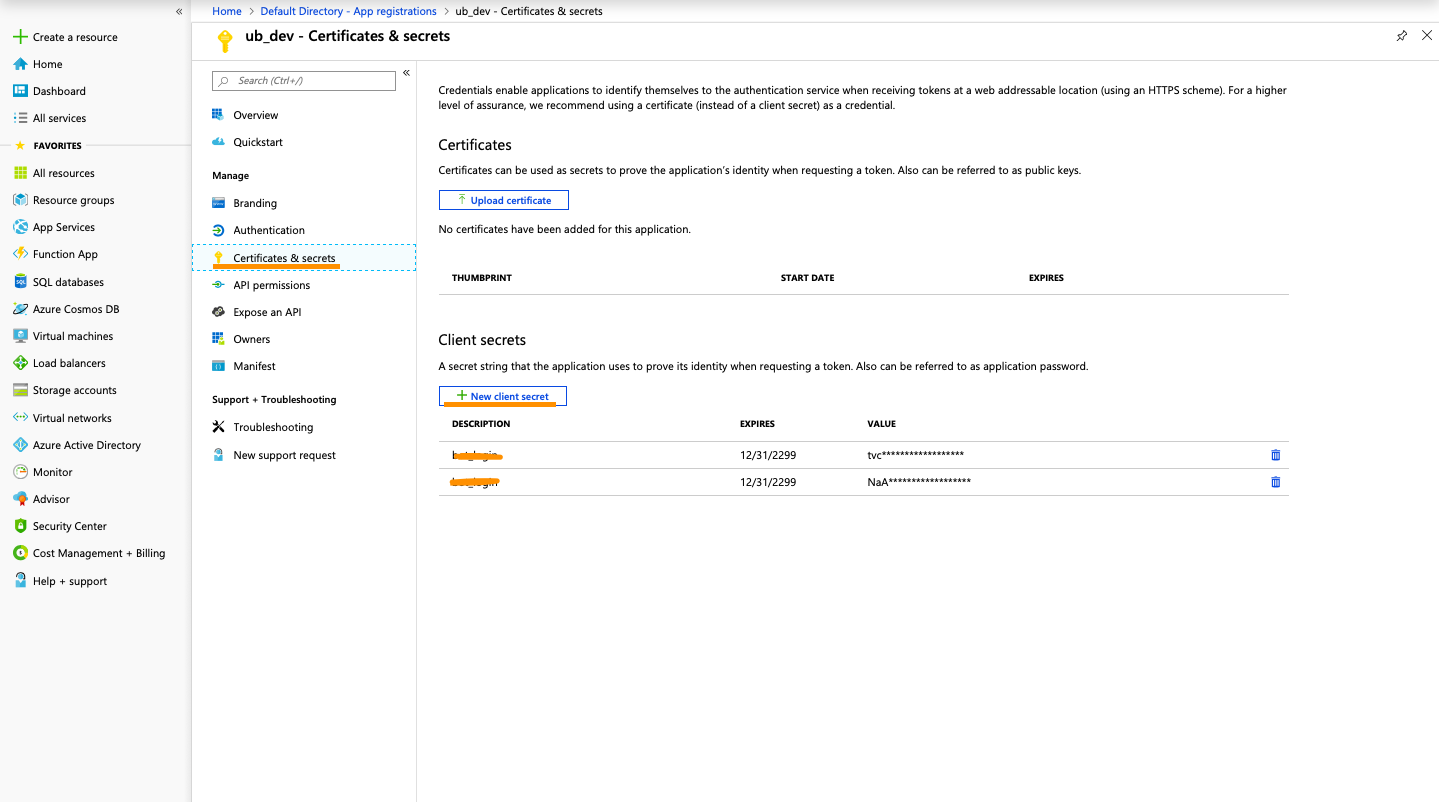Click the Azure Cosmos DB icon in sidebar

point(20,309)
